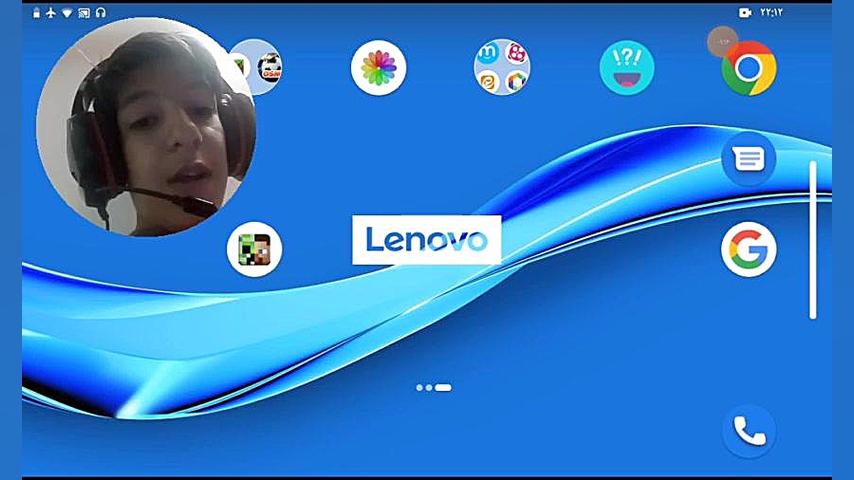Open the app folder with four icons
Screen dimensions: 854x480
502,68
